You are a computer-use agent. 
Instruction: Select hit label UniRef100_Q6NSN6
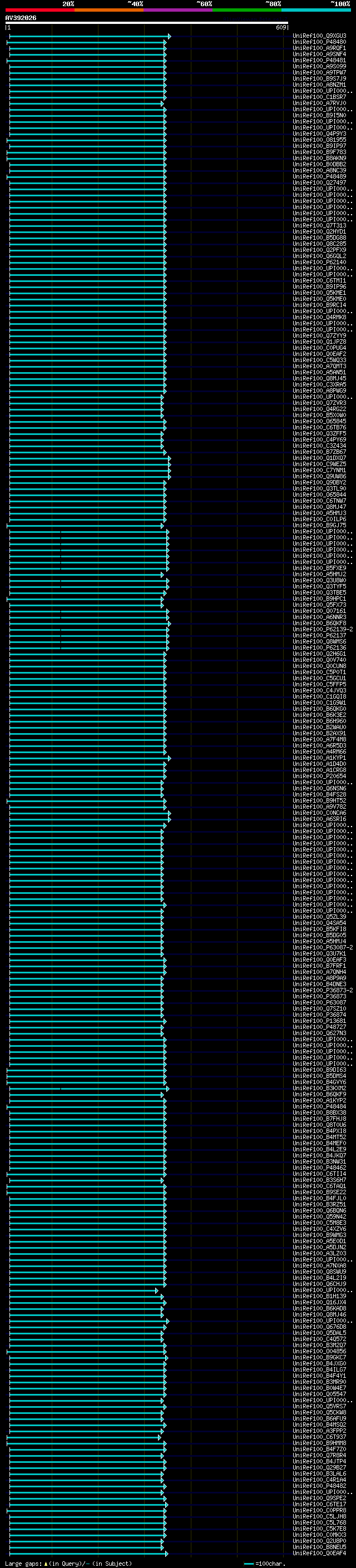(x=319, y=789)
